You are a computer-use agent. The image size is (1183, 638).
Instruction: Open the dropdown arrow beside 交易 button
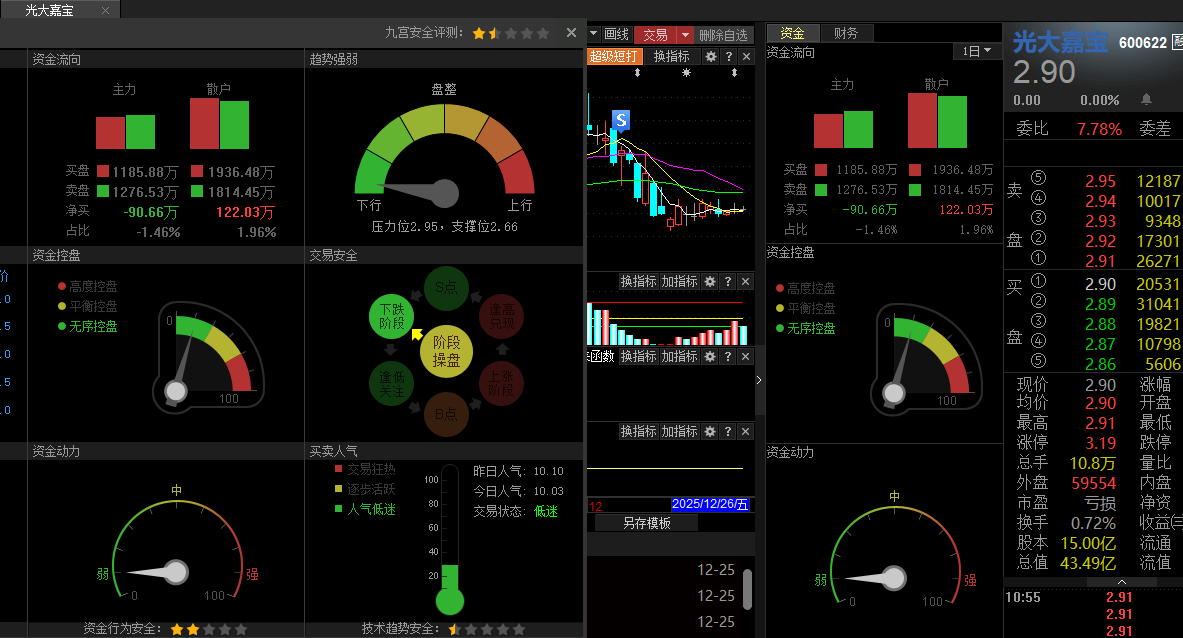coord(684,35)
